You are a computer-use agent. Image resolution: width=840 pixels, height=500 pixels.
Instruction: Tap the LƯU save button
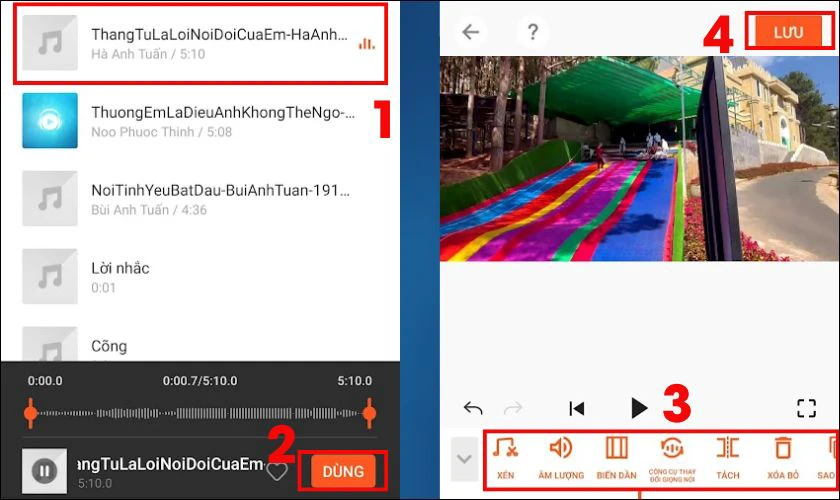point(788,33)
